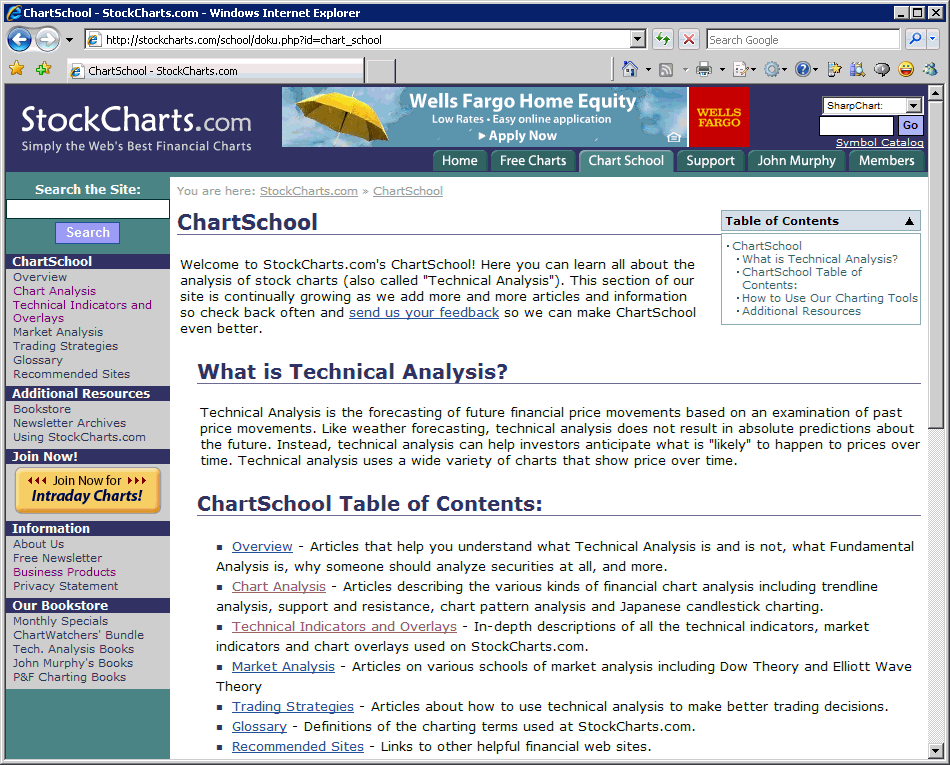Image resolution: width=950 pixels, height=765 pixels.
Task: Click the search magnifier icon
Action: (x=914, y=40)
